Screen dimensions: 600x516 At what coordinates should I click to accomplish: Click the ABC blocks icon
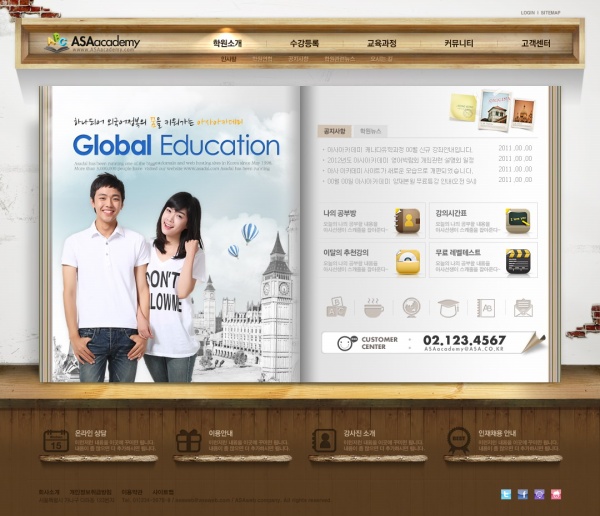click(336, 307)
